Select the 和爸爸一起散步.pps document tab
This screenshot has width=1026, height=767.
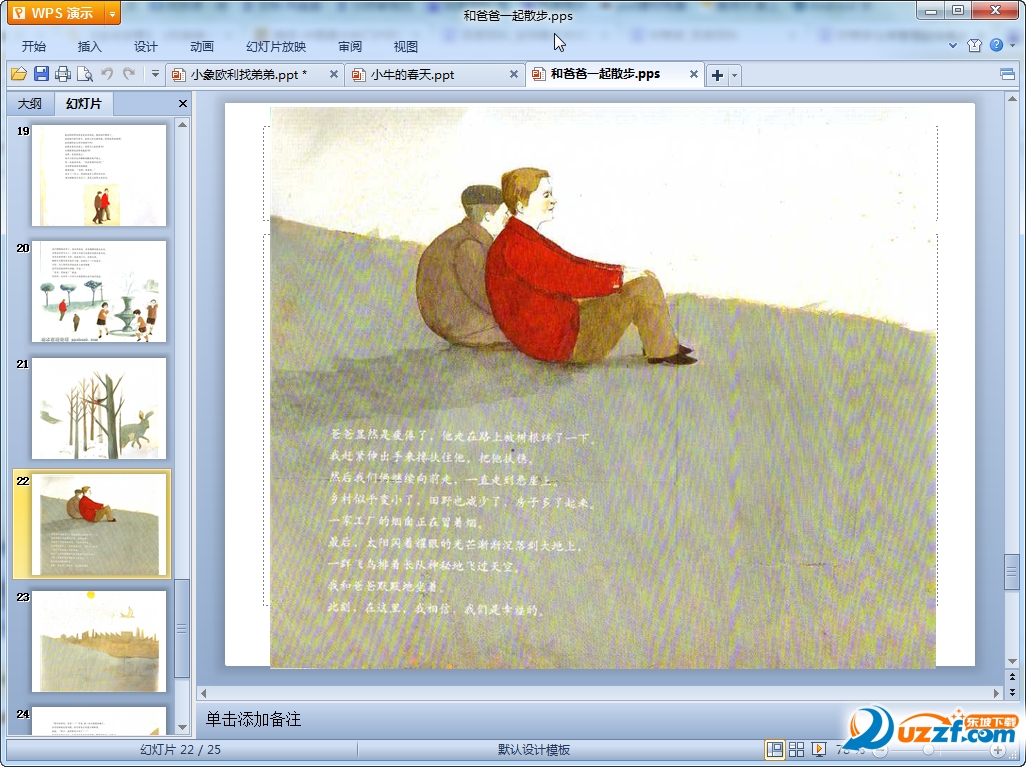(x=605, y=74)
